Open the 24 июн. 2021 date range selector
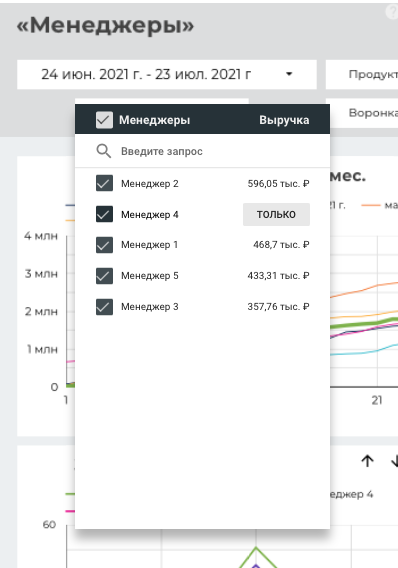Viewport: 398px width, 568px height. point(167,74)
